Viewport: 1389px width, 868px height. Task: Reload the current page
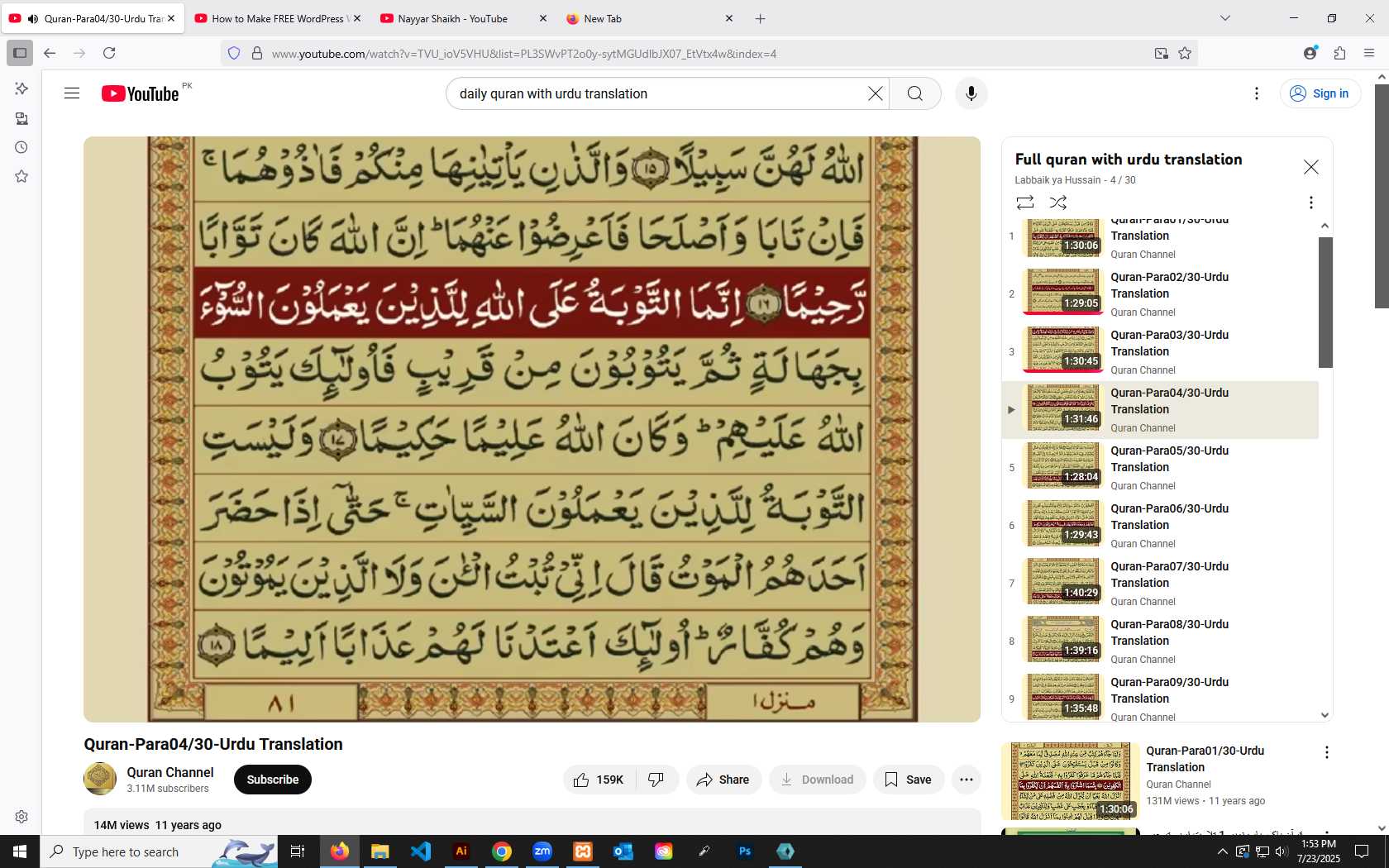pyautogui.click(x=109, y=53)
